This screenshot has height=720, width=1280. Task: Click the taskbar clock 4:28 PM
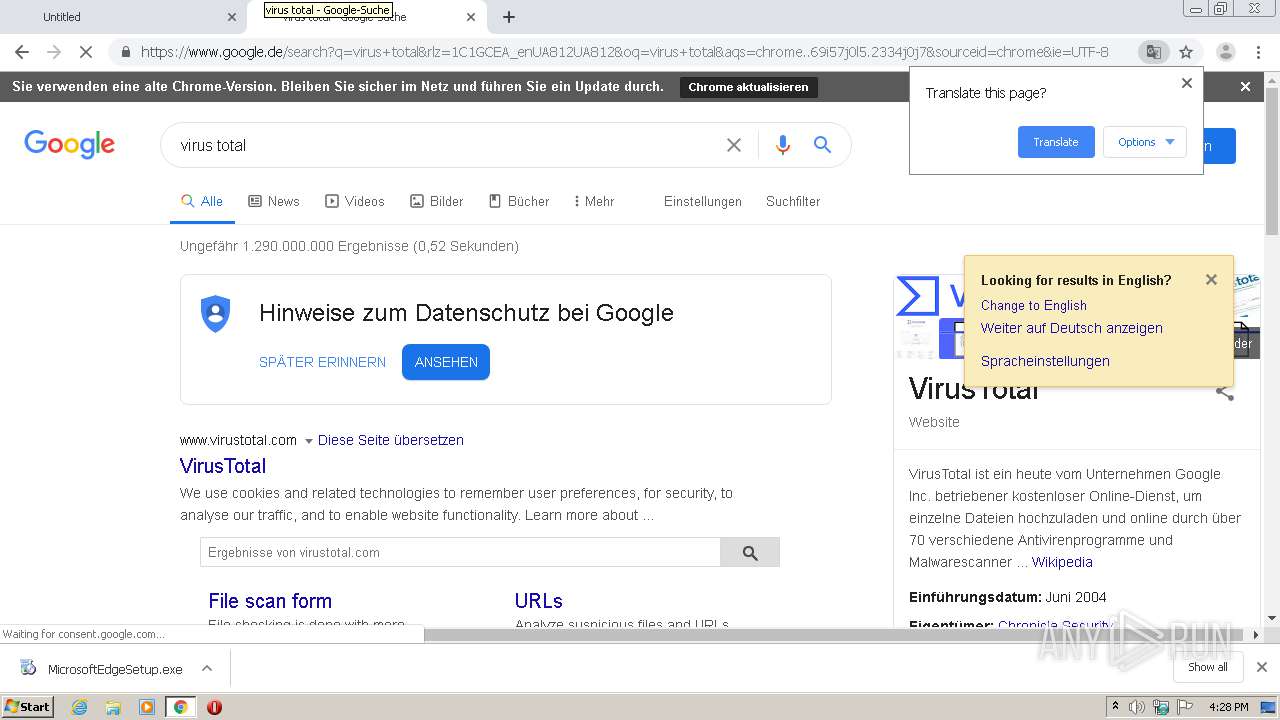tap(1228, 707)
